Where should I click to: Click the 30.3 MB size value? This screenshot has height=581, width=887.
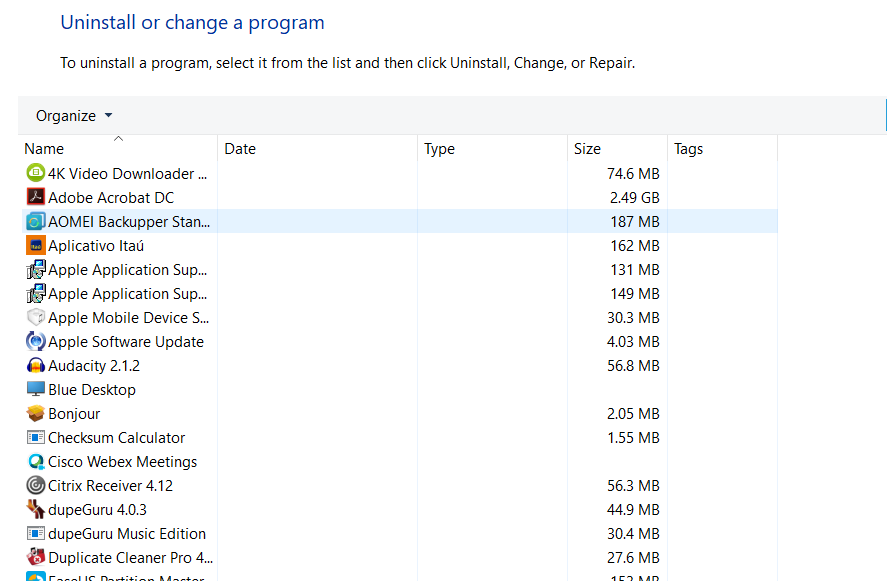(x=633, y=318)
